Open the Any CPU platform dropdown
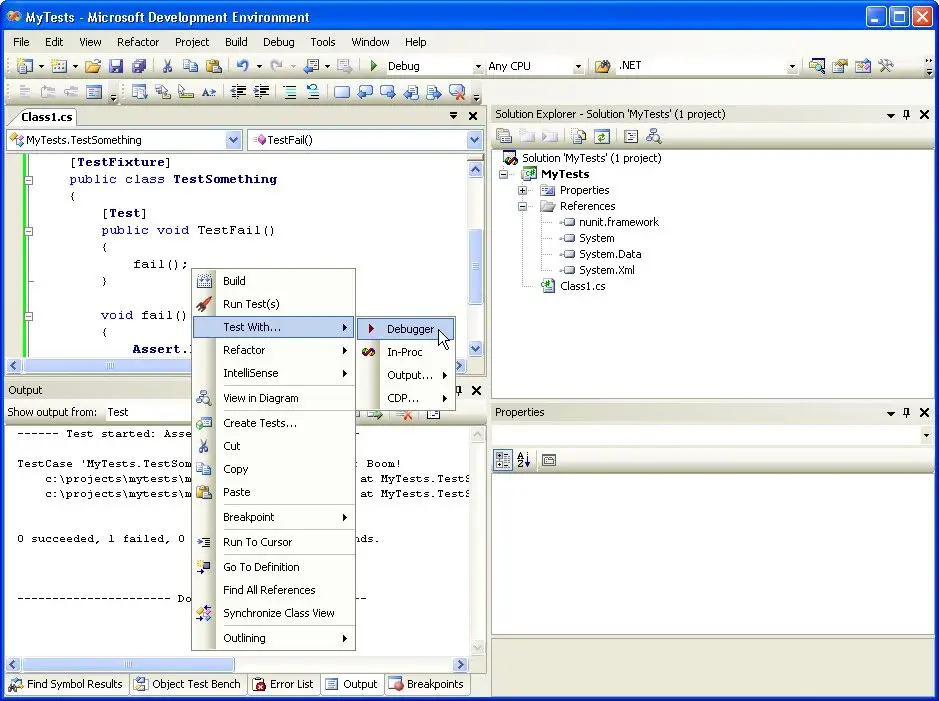This screenshot has height=701, width=939. click(x=578, y=66)
